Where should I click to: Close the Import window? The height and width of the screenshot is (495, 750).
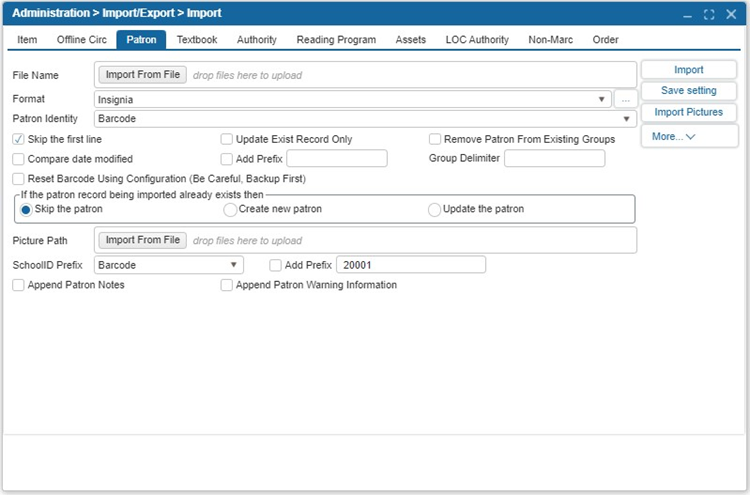(730, 14)
